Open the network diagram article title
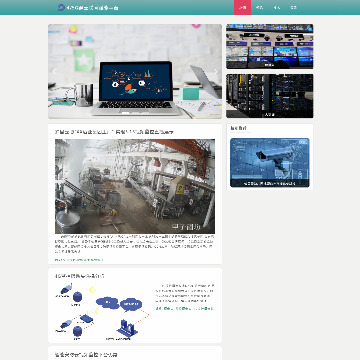 (80, 276)
